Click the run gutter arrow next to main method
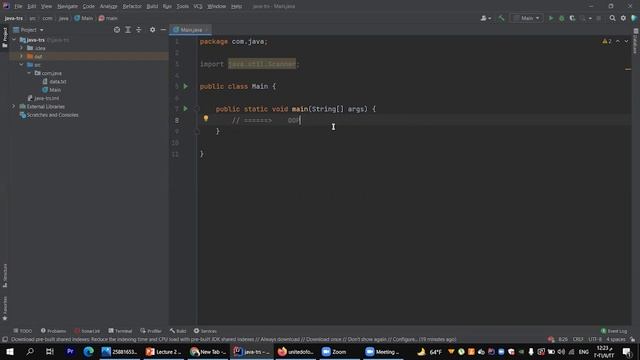This screenshot has width=640, height=360. [x=186, y=109]
